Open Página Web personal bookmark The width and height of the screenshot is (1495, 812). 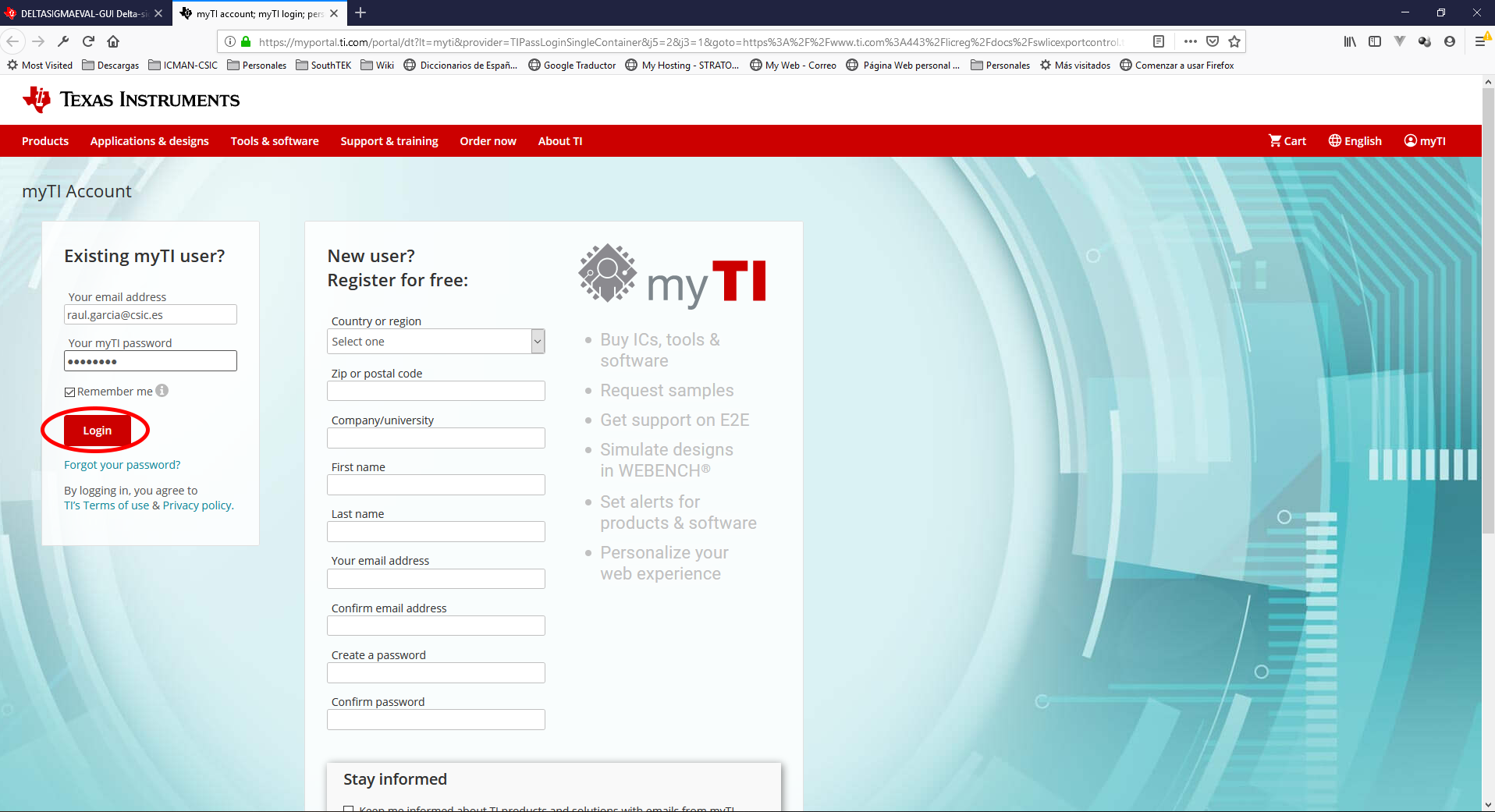[x=904, y=65]
